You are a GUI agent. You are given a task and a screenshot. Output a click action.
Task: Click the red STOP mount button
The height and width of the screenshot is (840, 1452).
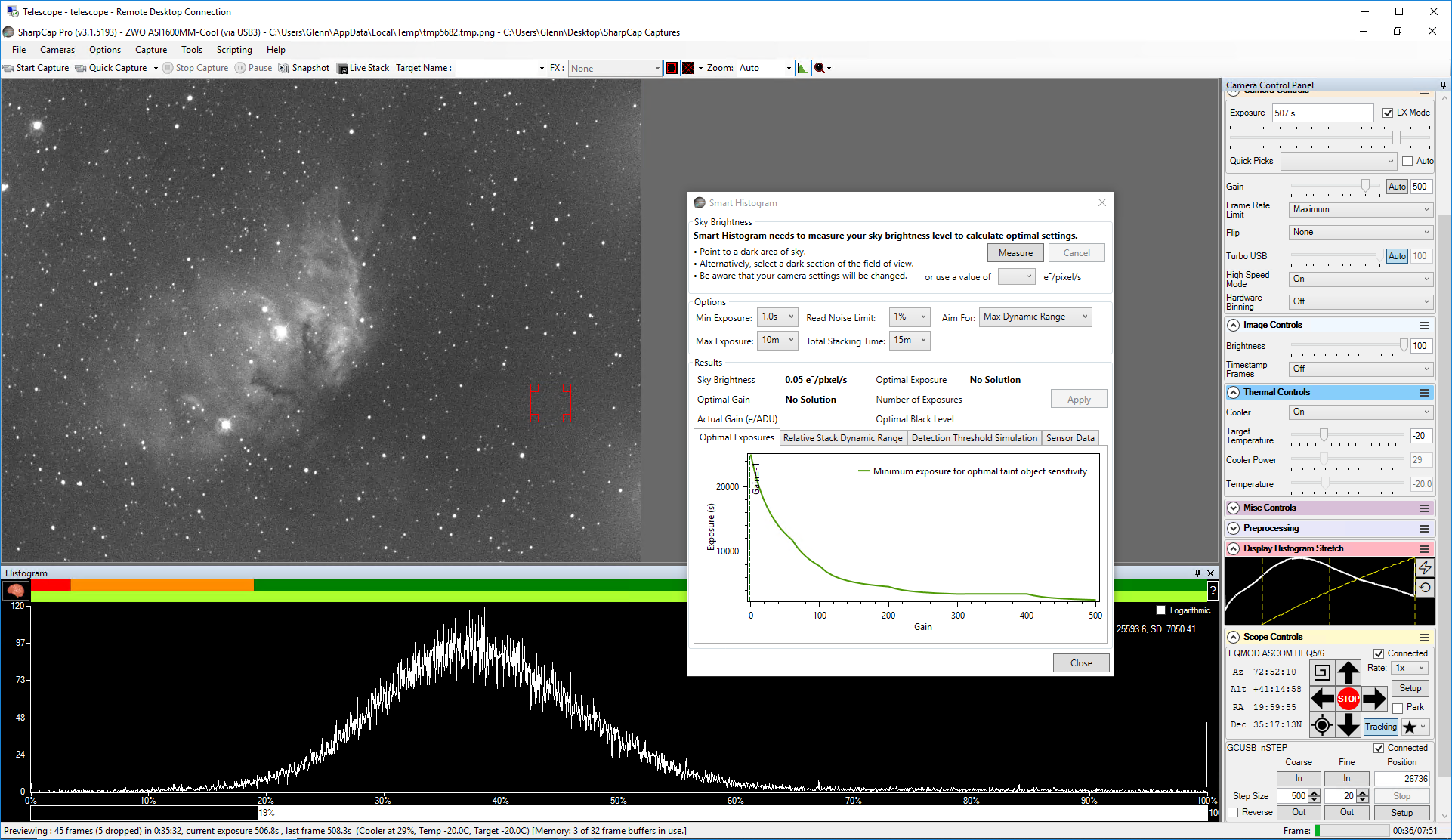point(1349,699)
